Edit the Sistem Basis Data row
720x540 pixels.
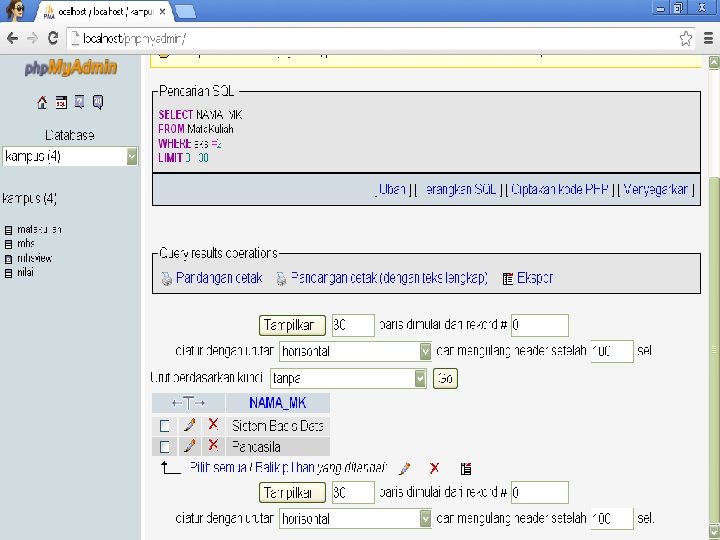[x=189, y=425]
